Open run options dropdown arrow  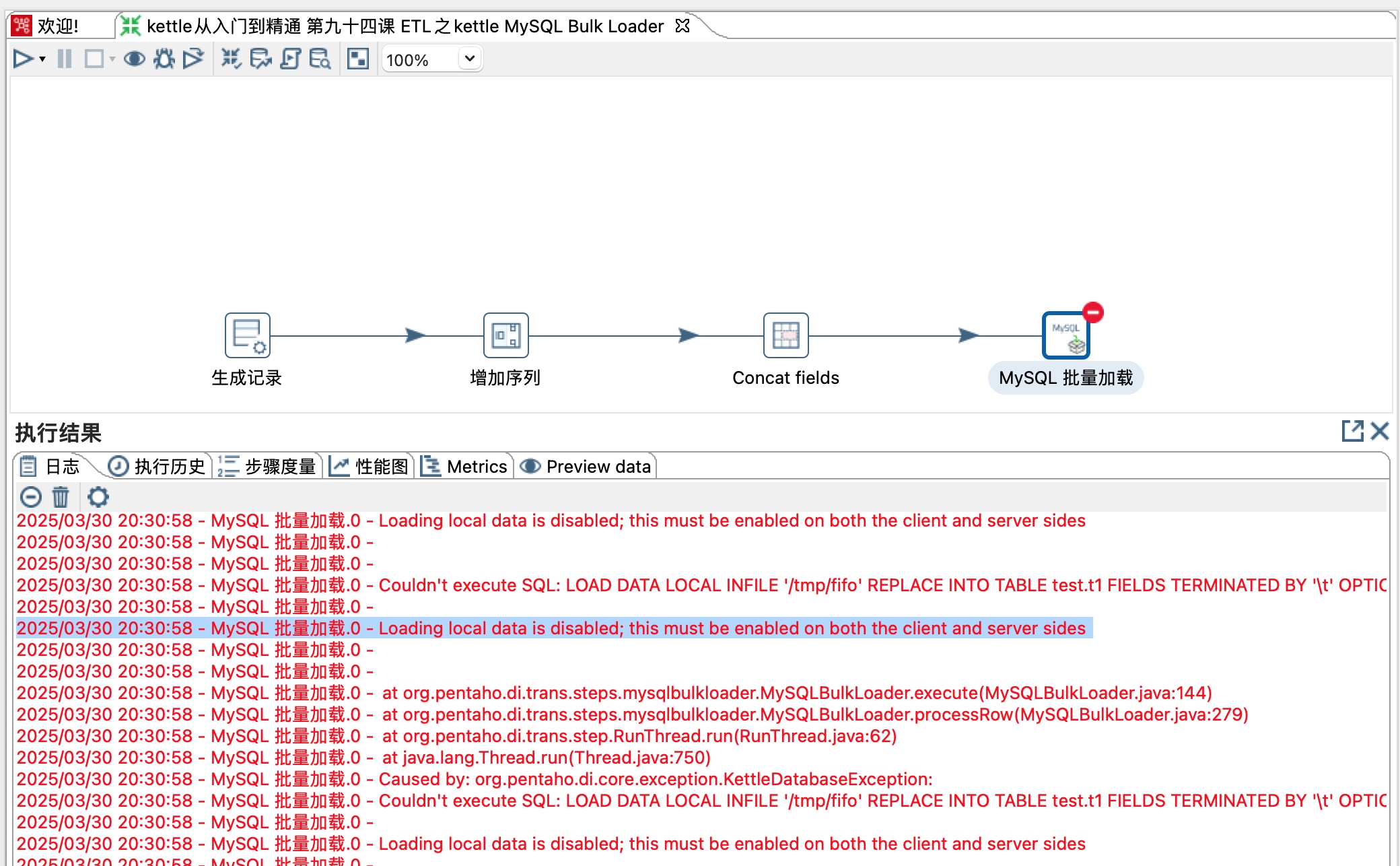coord(42,59)
